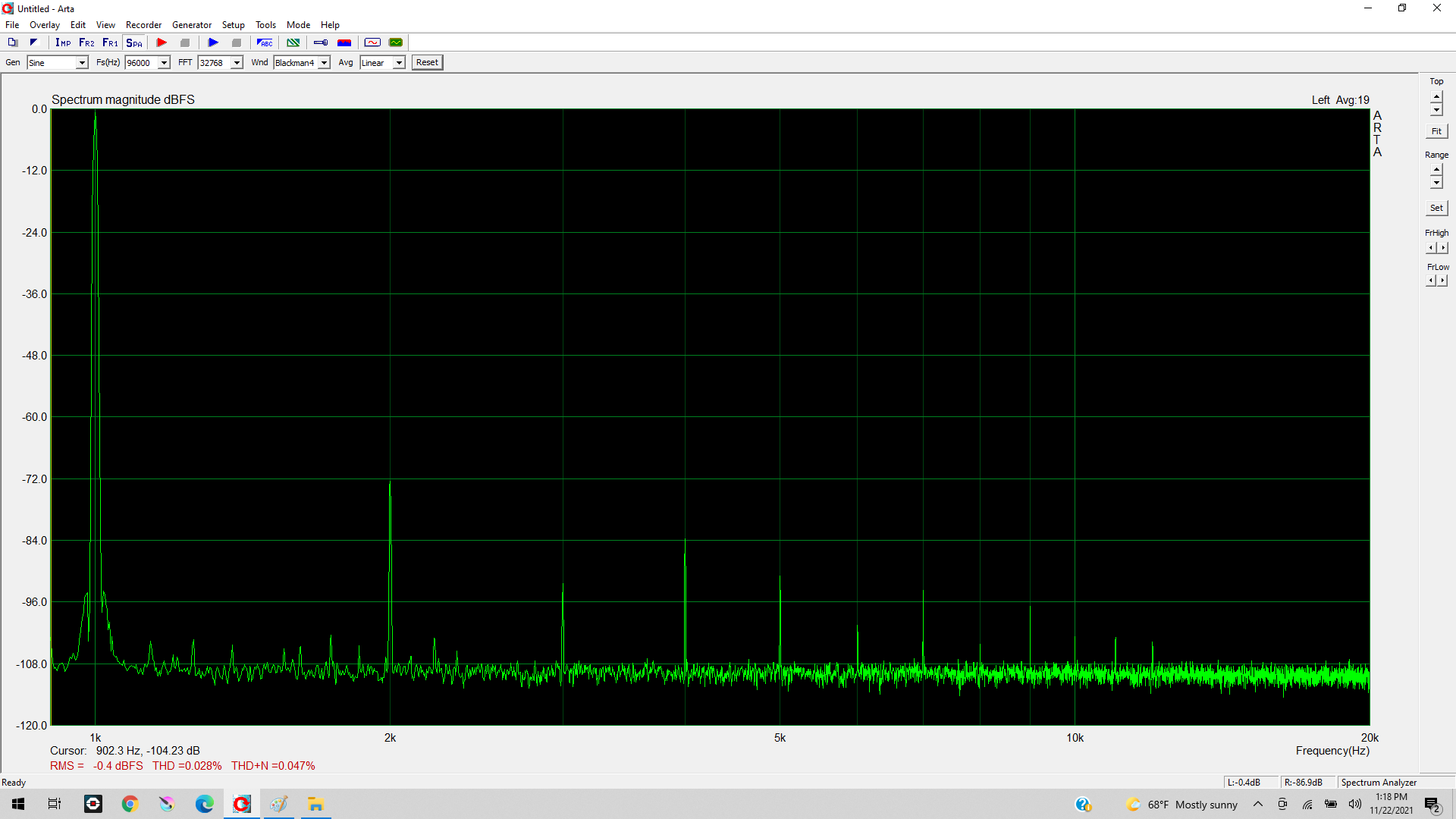Open the volume control in system tray
The image size is (1456, 819).
(x=1355, y=804)
